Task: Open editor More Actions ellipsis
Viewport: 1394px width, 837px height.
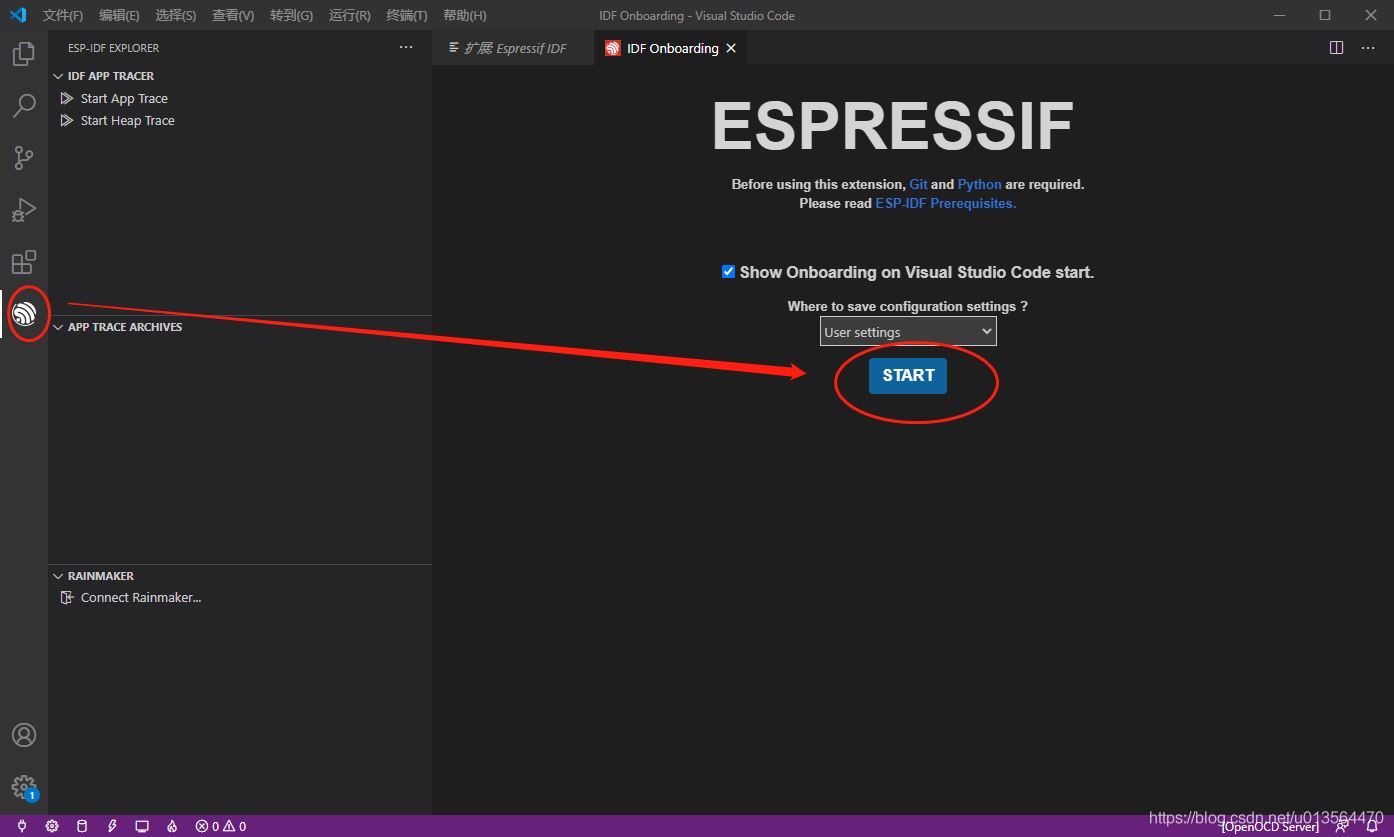Action: (x=1367, y=48)
